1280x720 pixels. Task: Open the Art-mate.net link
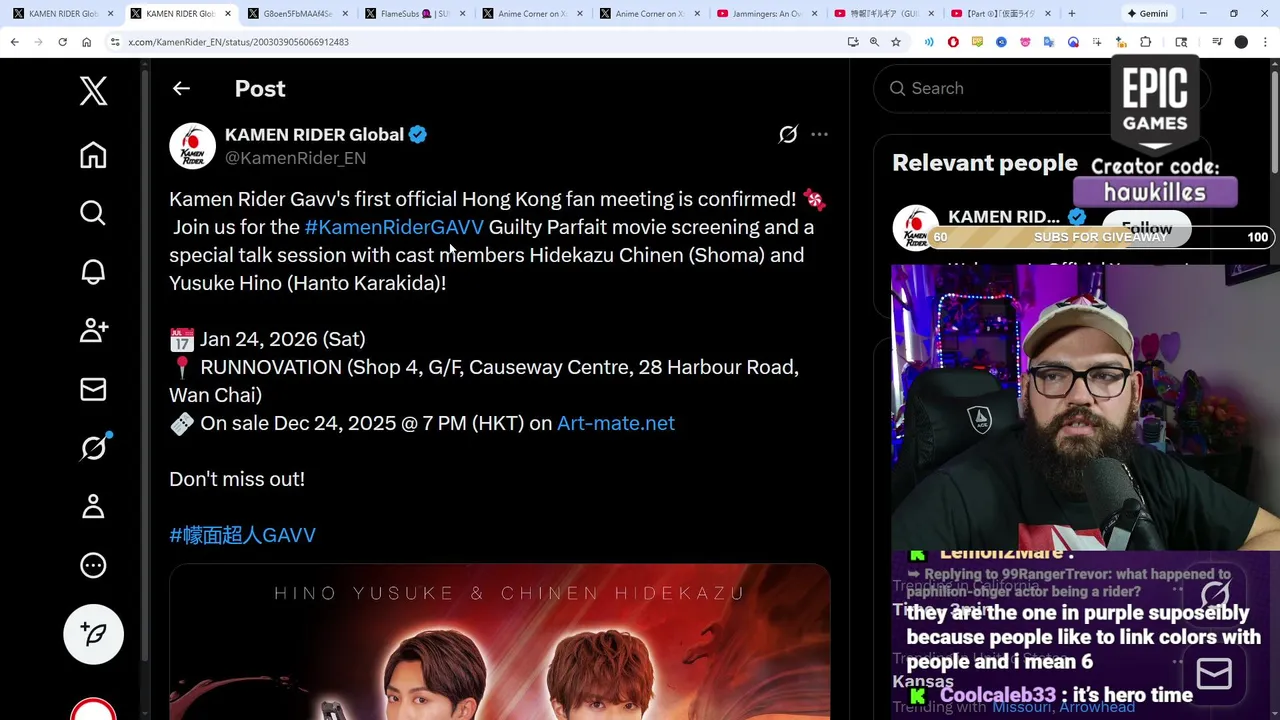click(x=616, y=423)
